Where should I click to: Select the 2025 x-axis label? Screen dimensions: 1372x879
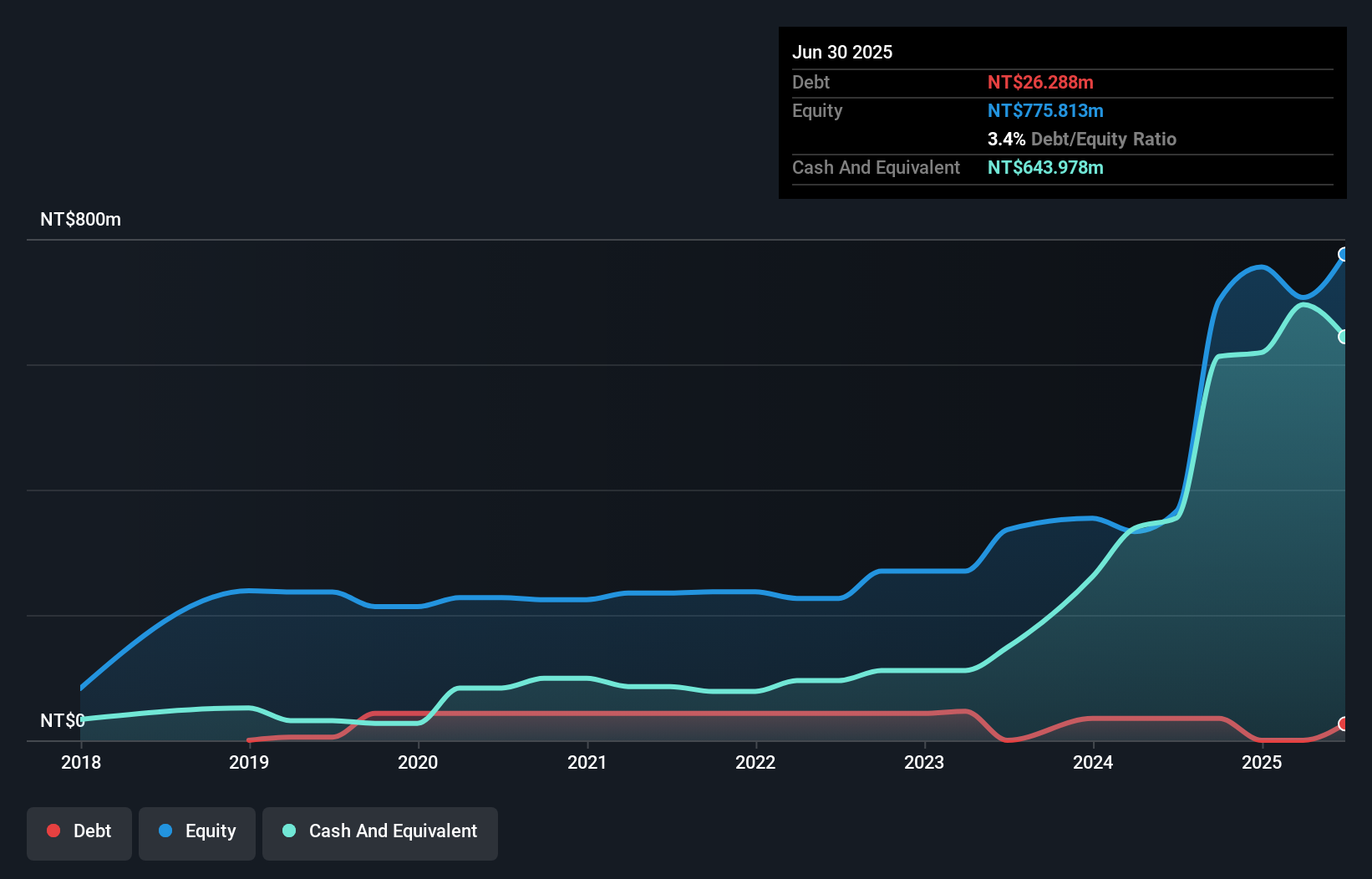(x=1262, y=762)
